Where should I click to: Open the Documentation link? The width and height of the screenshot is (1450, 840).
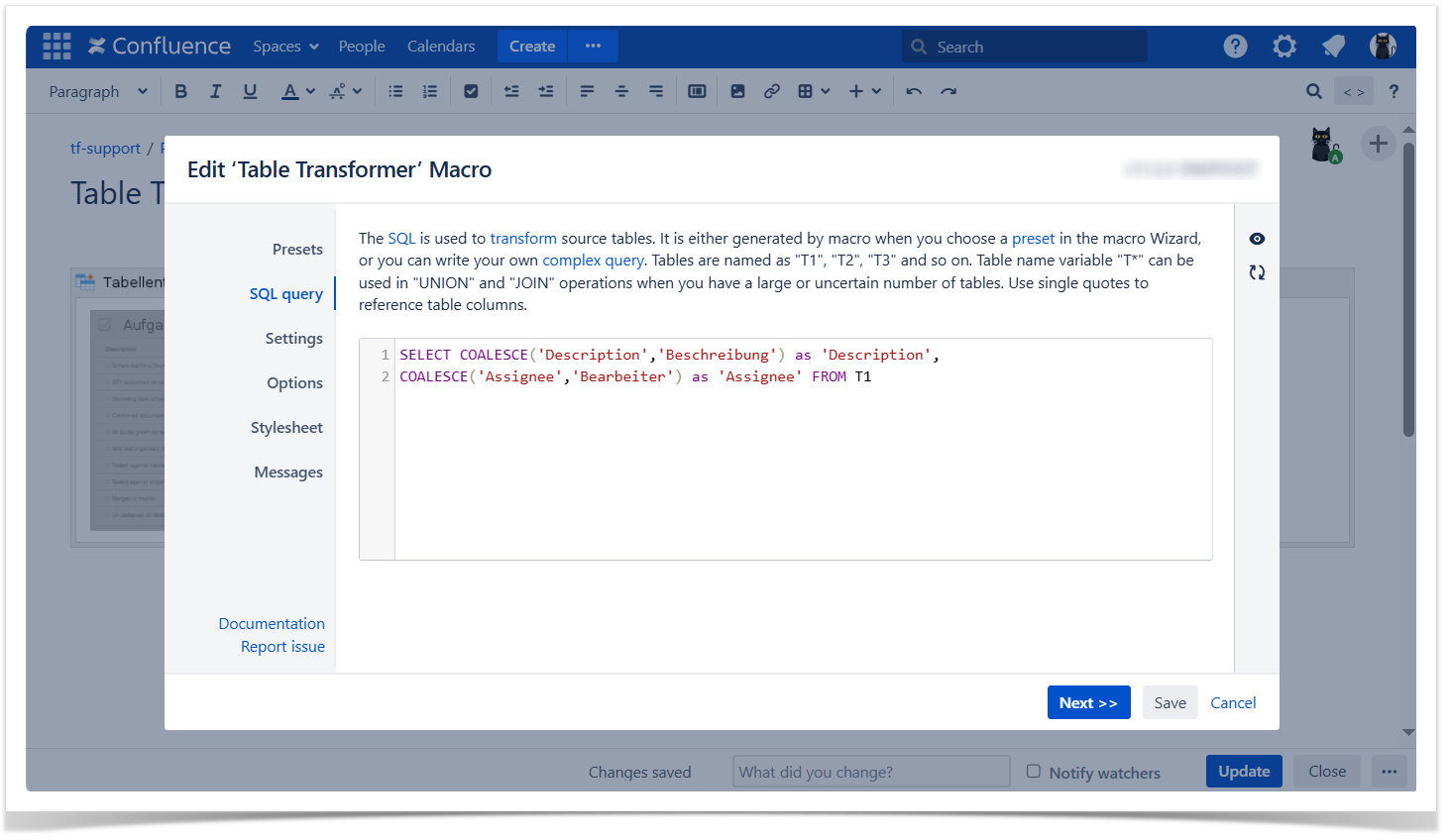[272, 624]
